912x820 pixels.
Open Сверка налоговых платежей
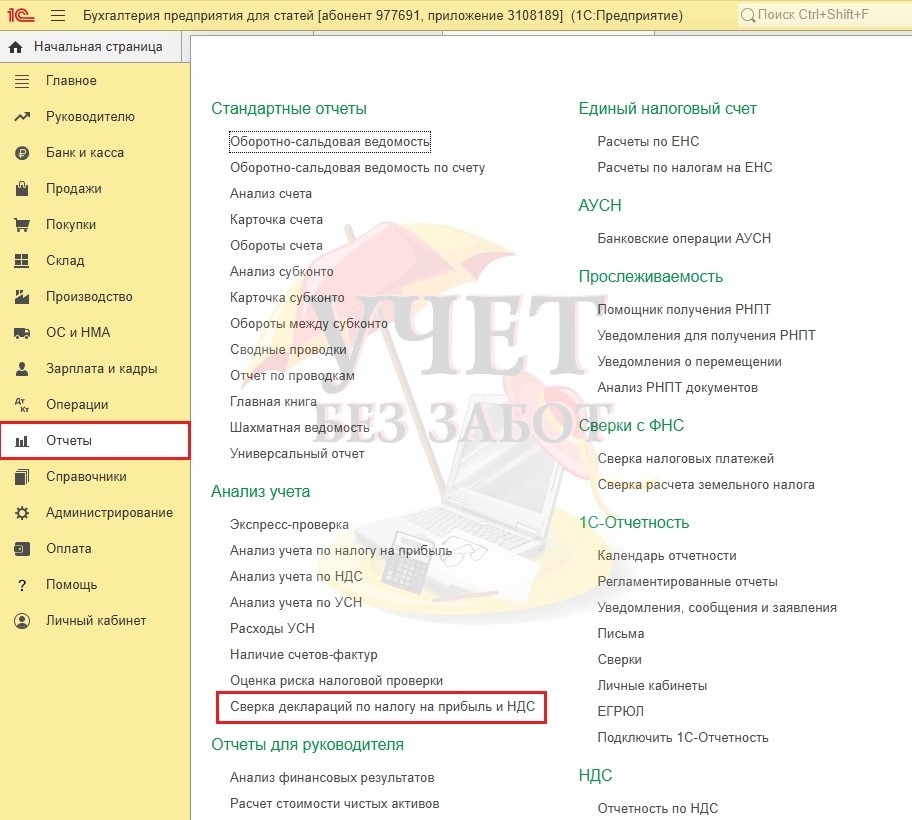686,459
